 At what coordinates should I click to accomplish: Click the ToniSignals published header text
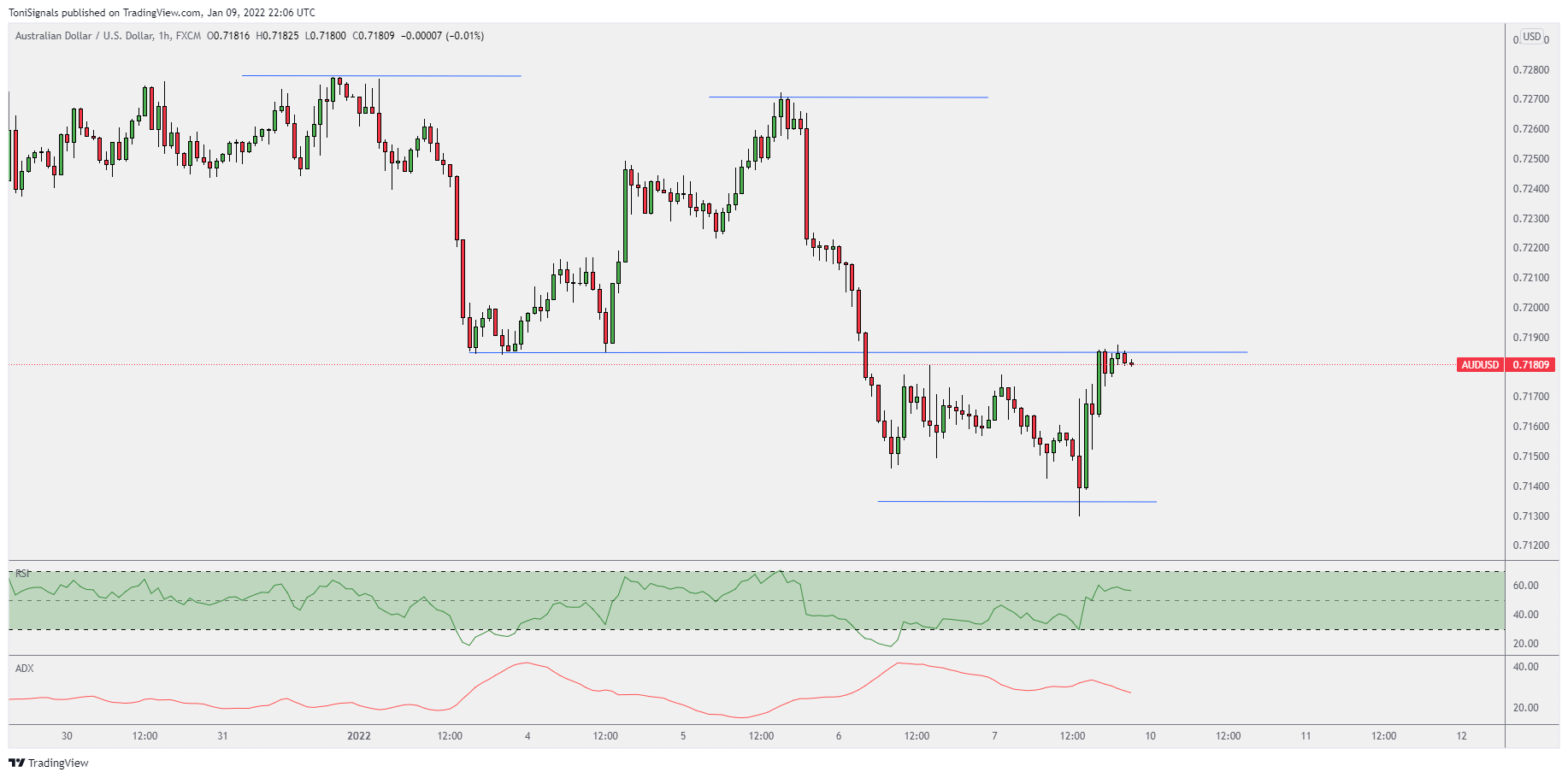pos(162,13)
